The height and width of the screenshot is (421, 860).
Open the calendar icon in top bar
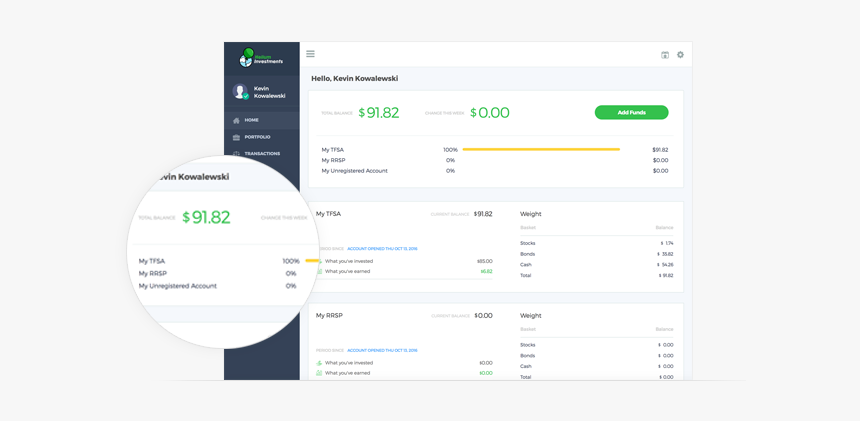665,55
